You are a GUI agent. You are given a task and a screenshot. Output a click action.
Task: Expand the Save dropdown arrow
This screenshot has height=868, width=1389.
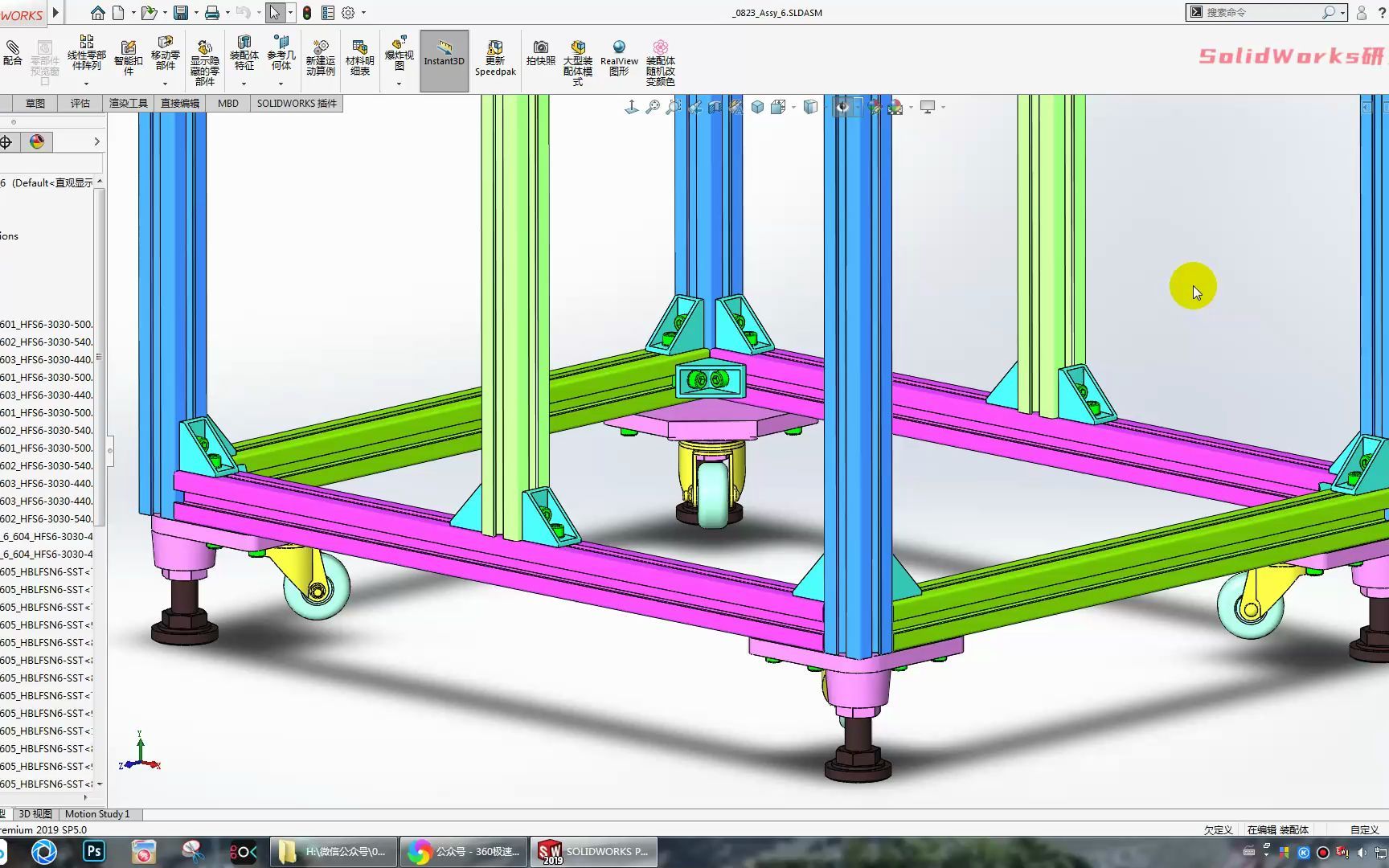click(x=196, y=13)
